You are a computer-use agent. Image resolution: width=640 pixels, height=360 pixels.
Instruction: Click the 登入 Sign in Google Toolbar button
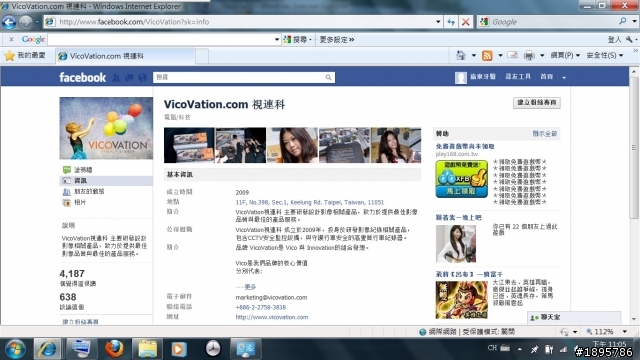(x=614, y=40)
